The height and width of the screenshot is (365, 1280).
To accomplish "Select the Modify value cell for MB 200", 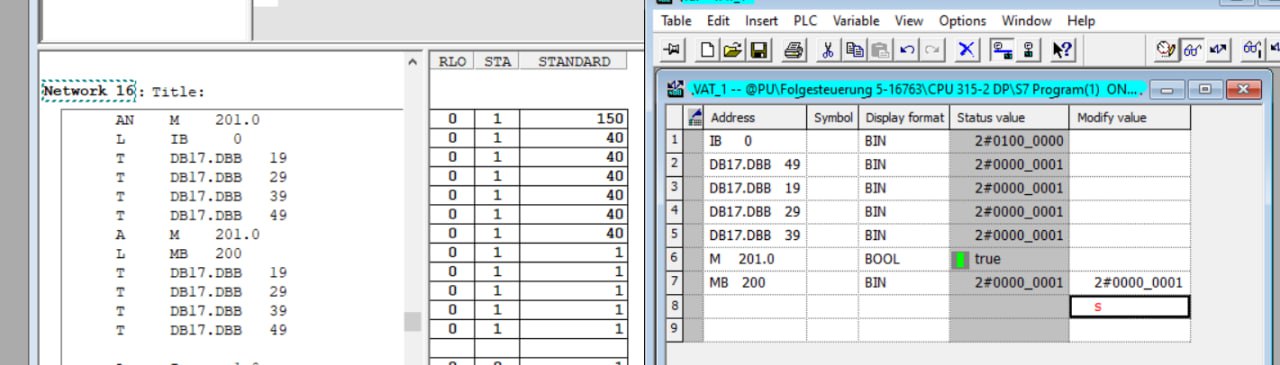I will click(1129, 283).
